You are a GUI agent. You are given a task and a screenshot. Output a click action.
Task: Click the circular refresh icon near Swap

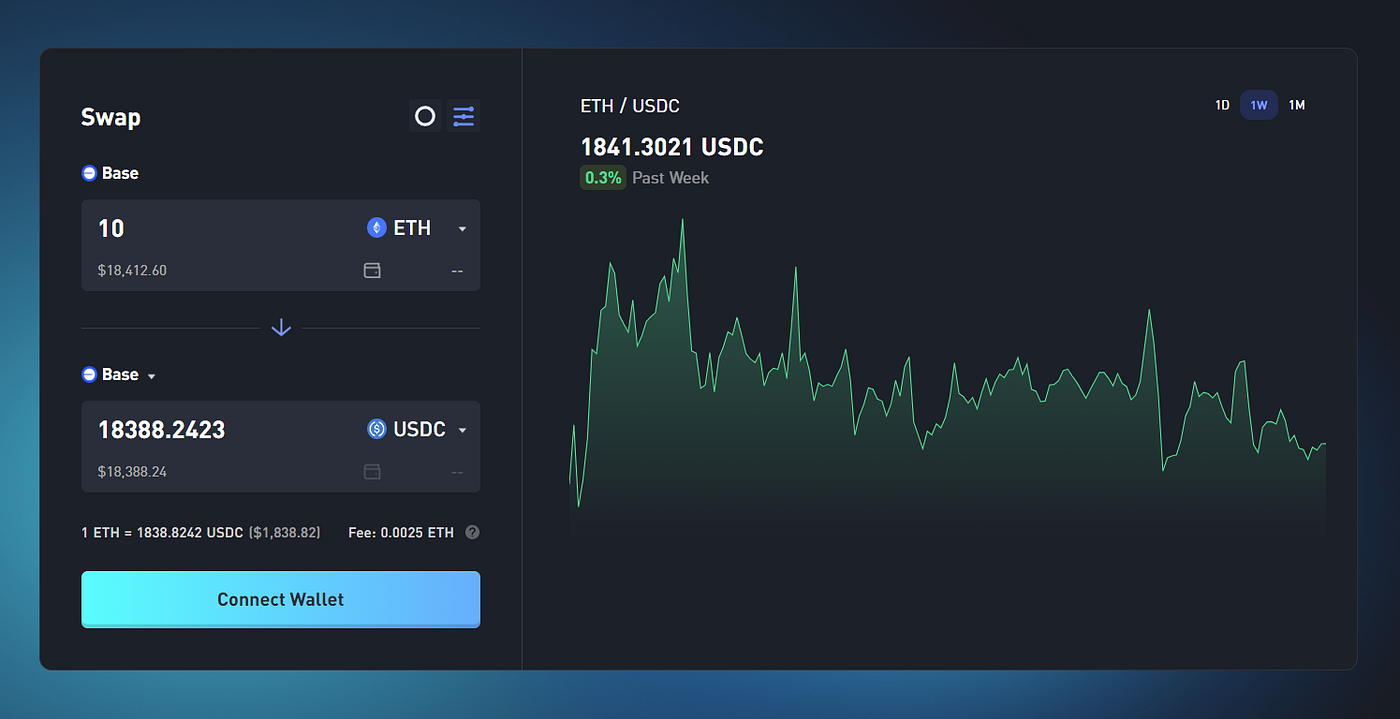tap(425, 116)
